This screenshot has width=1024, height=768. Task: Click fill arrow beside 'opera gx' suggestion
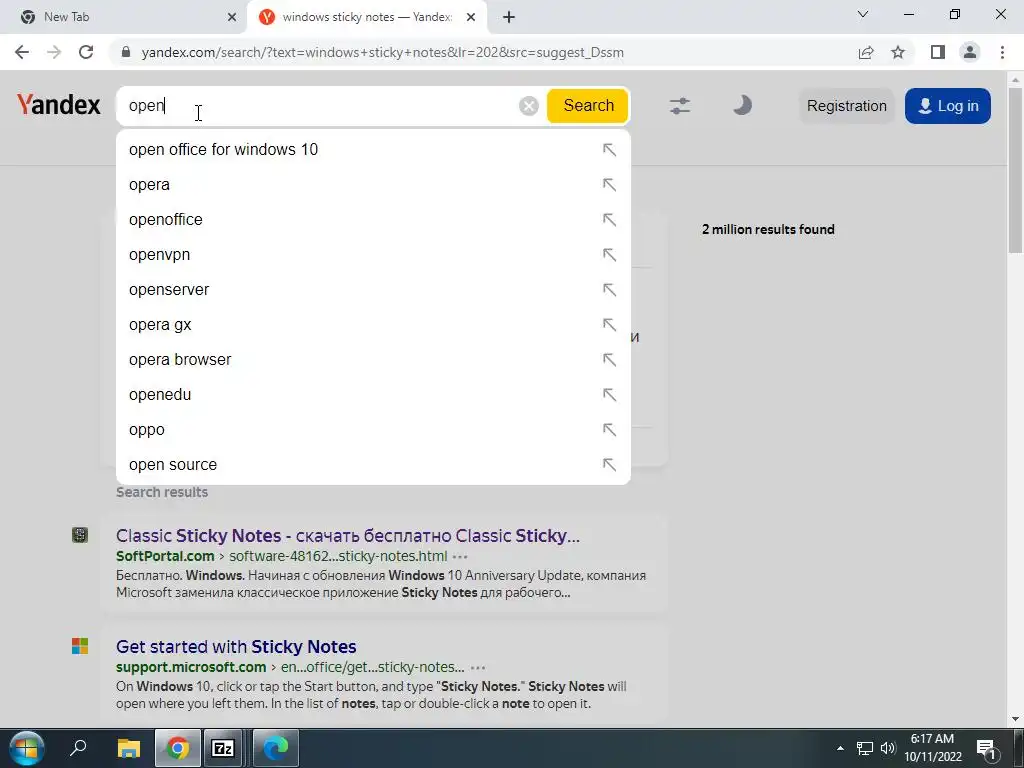point(609,325)
